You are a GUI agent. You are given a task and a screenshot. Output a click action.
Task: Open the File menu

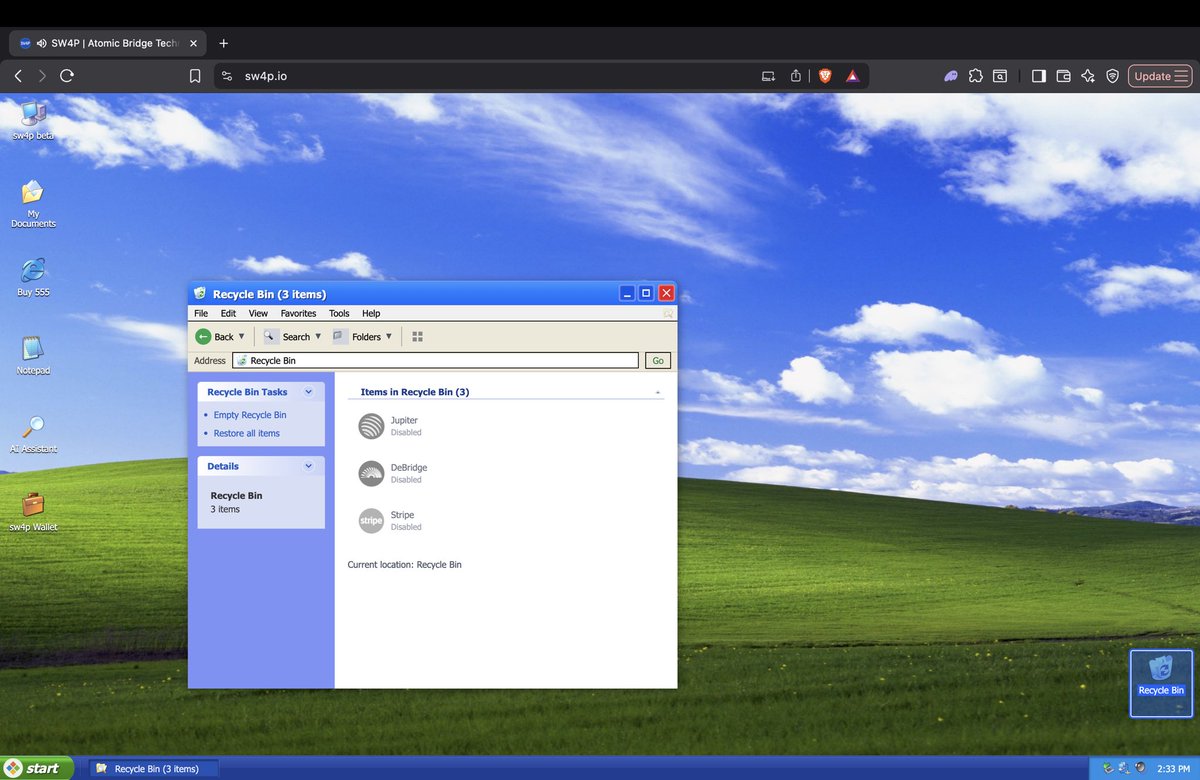tap(201, 313)
